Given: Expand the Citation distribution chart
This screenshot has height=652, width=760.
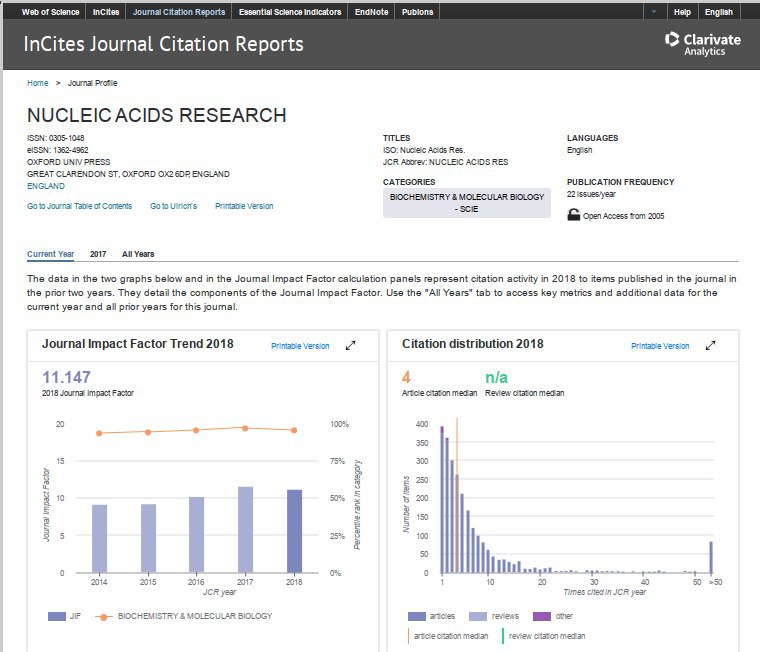Looking at the screenshot, I should (711, 346).
